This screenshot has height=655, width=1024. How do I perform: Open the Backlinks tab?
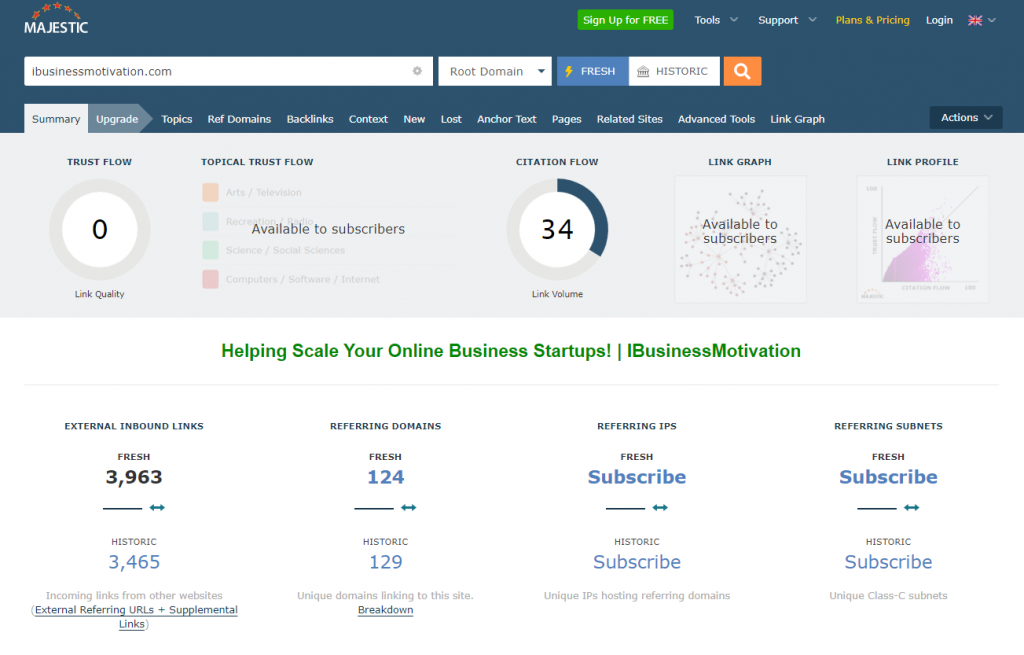pyautogui.click(x=310, y=119)
